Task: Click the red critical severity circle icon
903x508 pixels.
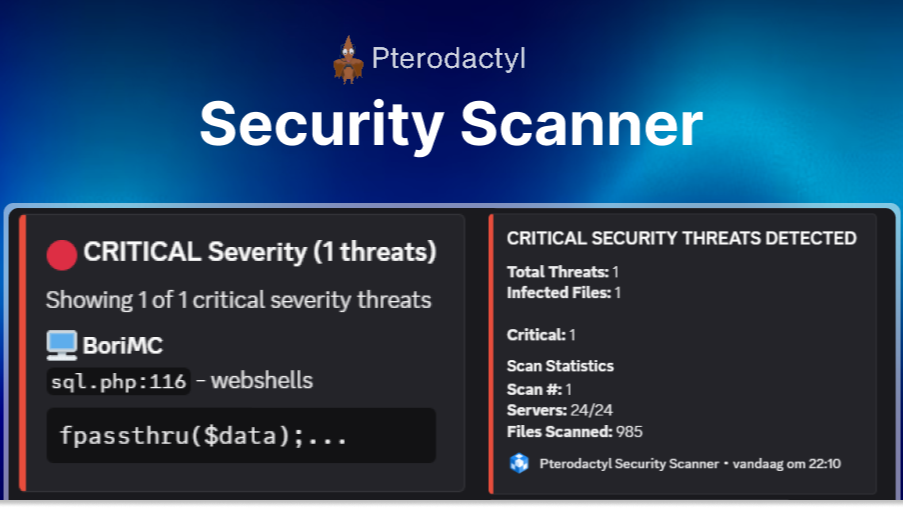Action: click(x=62, y=254)
